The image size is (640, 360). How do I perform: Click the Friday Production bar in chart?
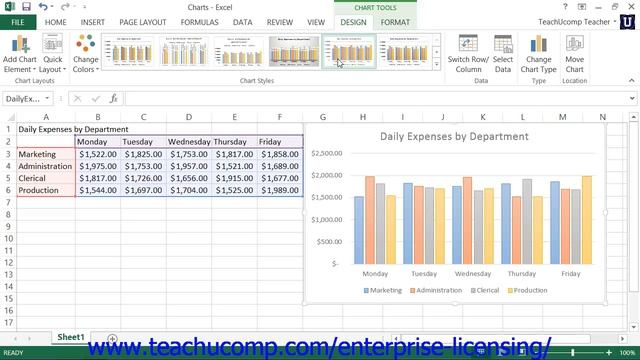pos(587,220)
